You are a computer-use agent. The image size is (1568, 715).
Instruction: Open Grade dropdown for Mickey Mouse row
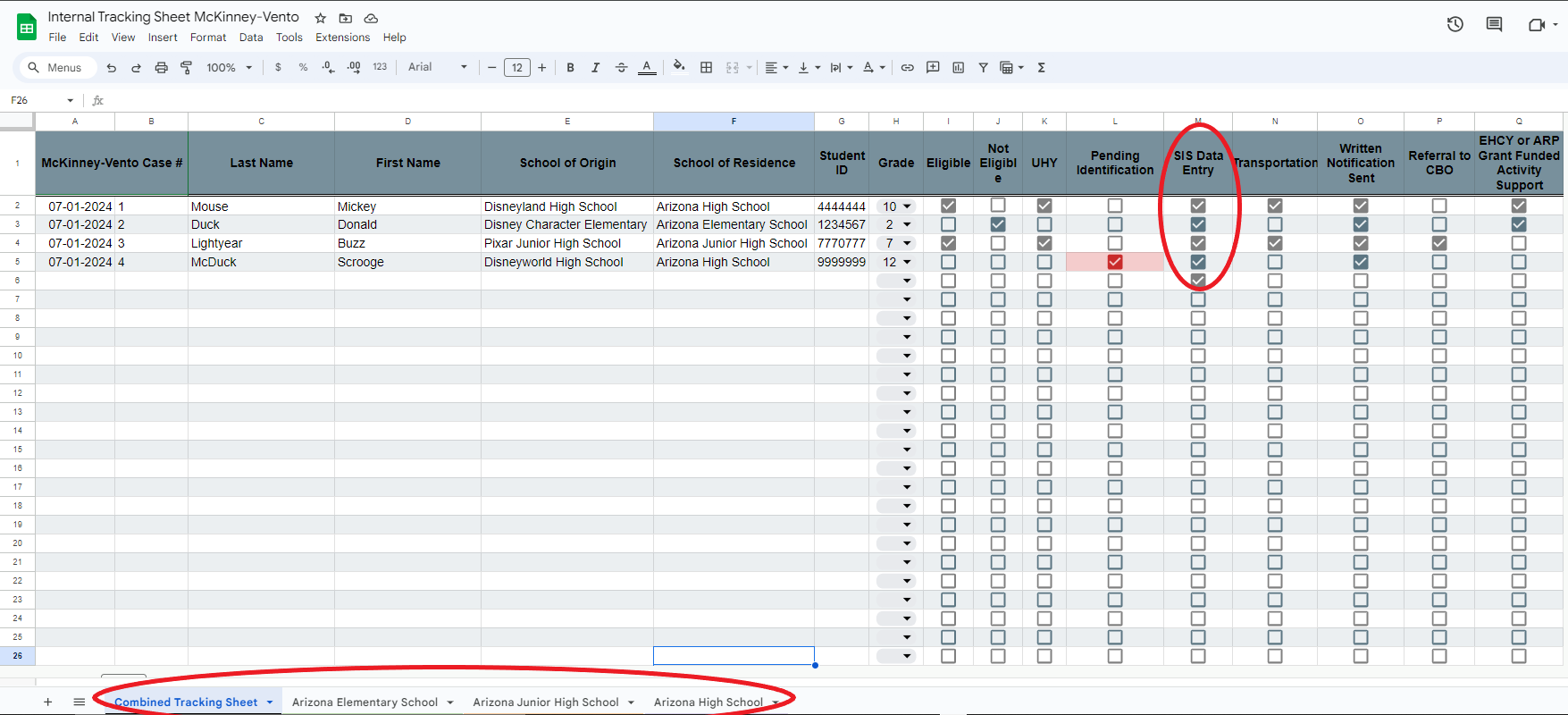click(907, 206)
